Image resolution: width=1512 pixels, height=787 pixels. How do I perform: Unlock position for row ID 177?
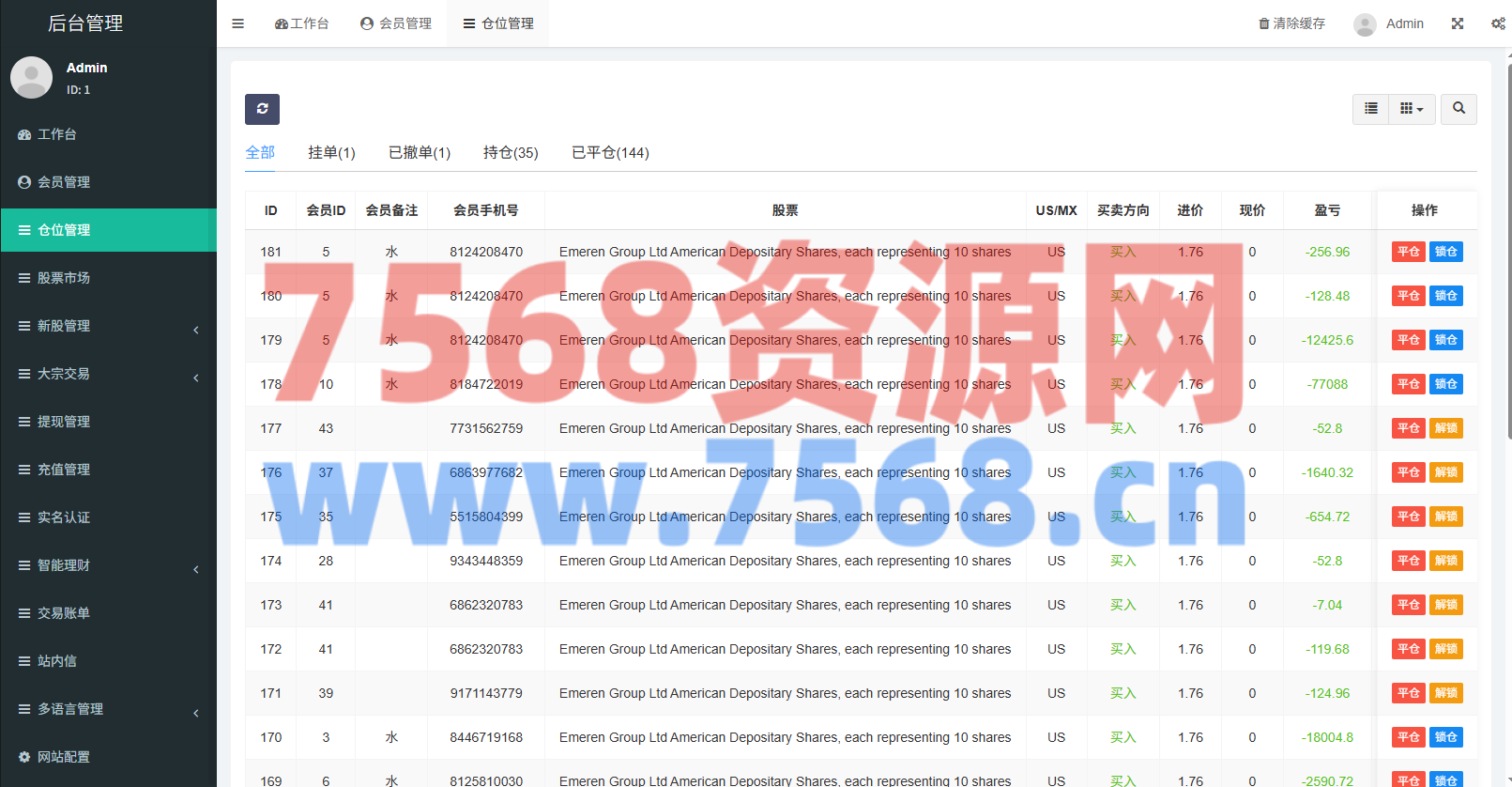click(x=1445, y=428)
